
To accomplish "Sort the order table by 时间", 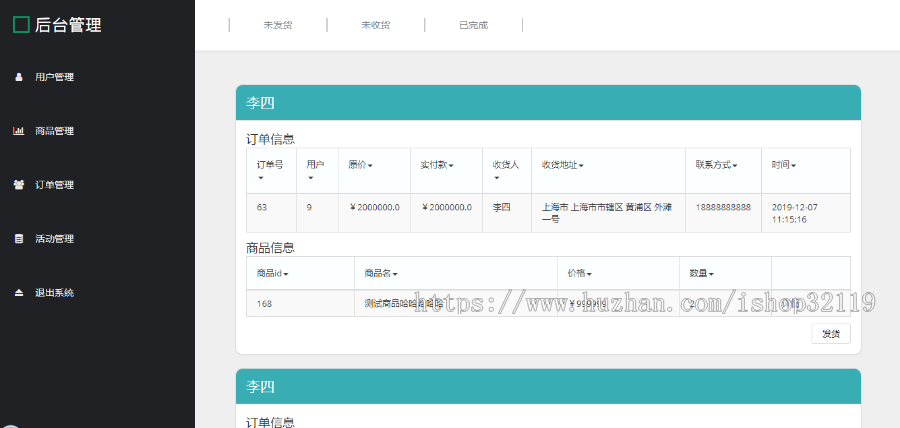I will (783, 165).
